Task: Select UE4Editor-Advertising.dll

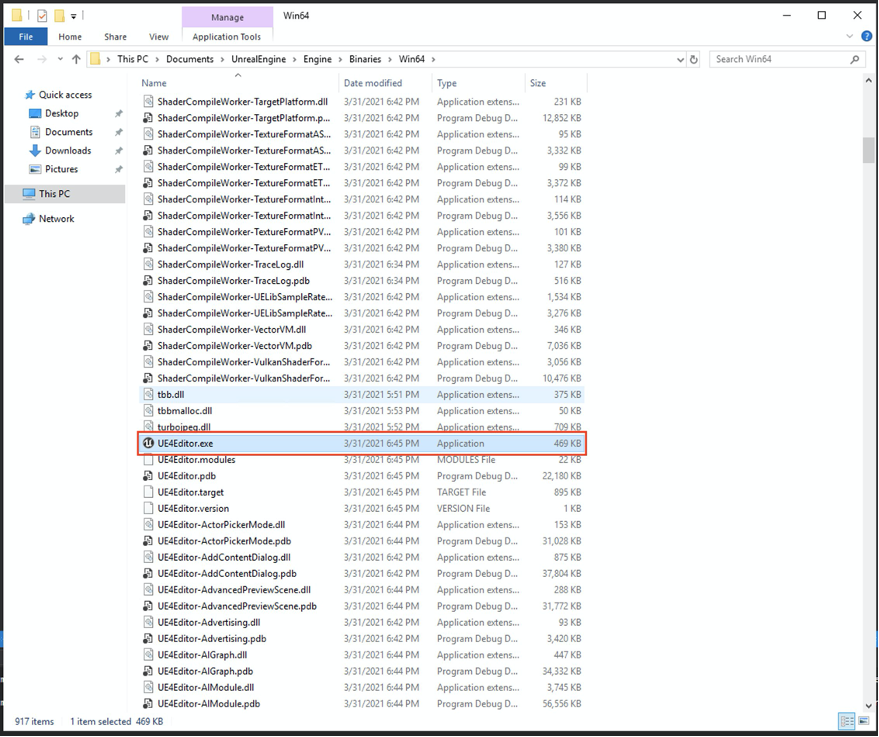Action: pos(209,622)
